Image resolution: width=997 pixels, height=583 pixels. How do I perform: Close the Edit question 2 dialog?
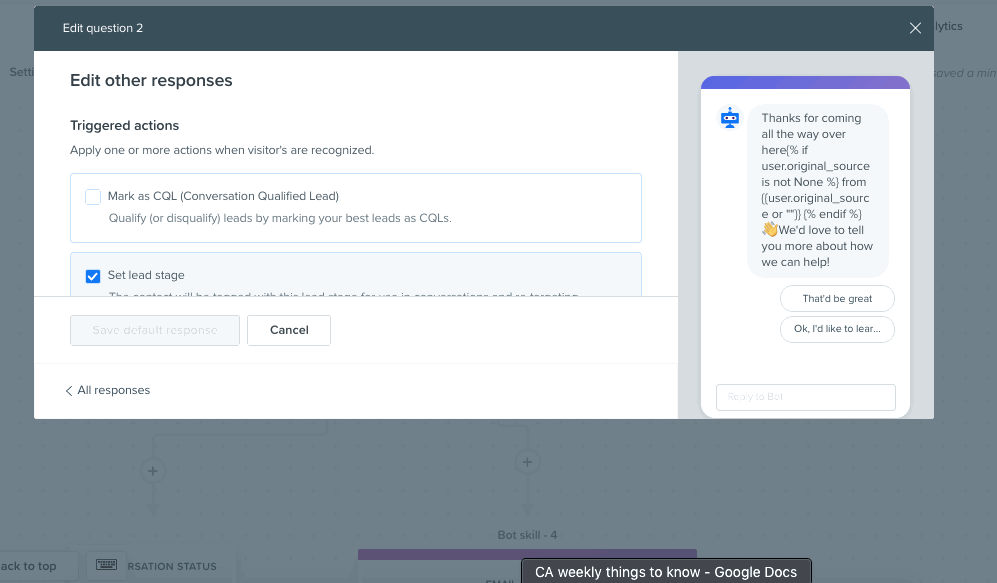pyautogui.click(x=915, y=28)
